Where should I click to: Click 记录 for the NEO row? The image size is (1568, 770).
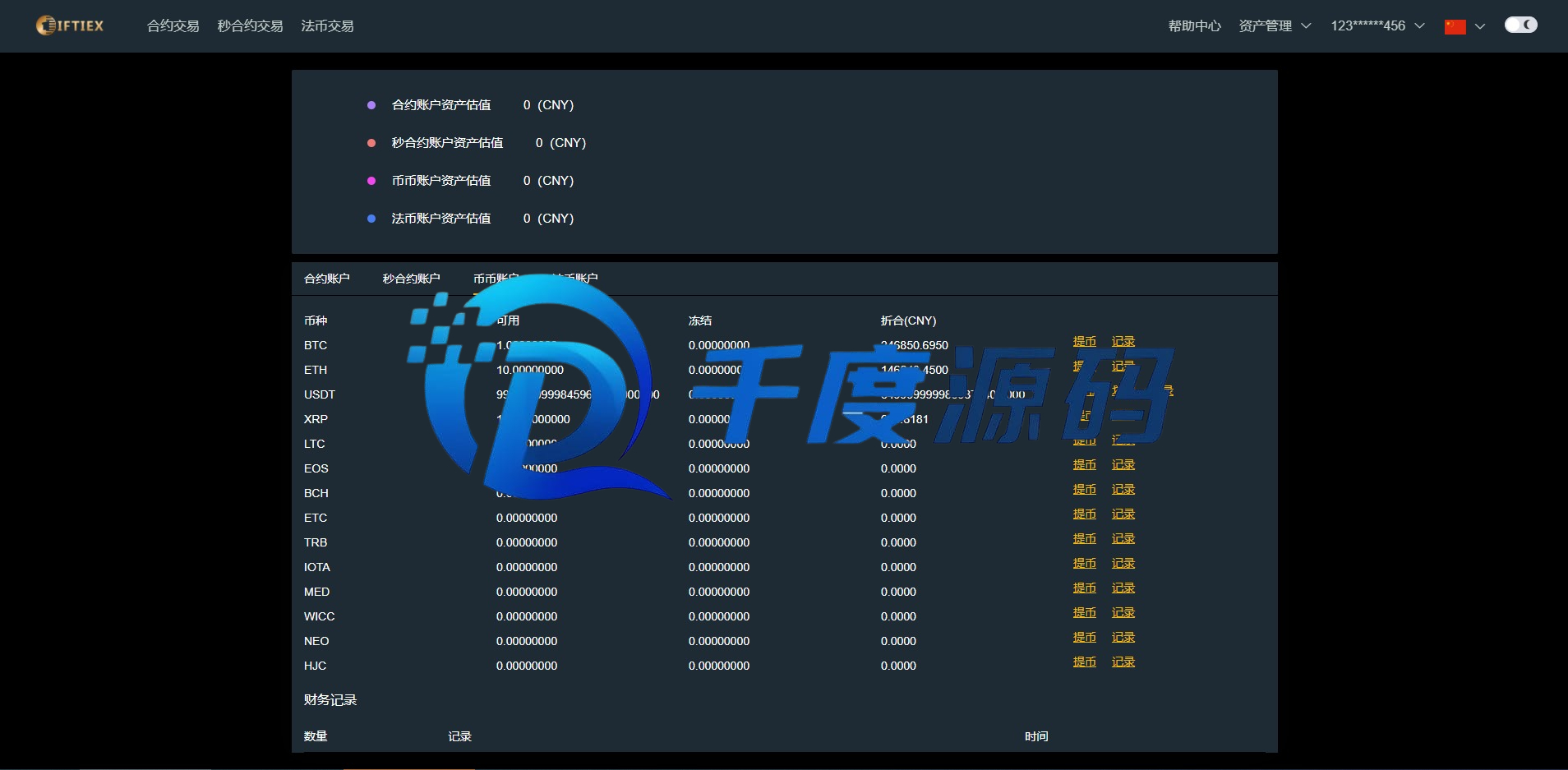coord(1123,637)
